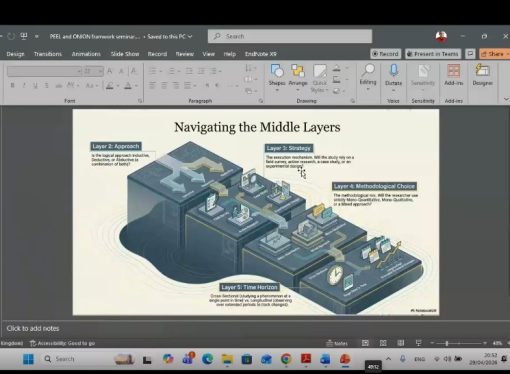Viewport: 510px width, 374px height.
Task: Click the Editing magnifier button
Action: click(368, 77)
